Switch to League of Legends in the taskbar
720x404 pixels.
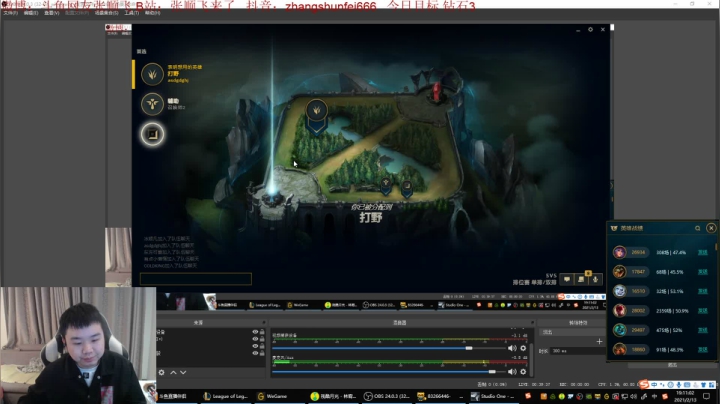(226, 396)
